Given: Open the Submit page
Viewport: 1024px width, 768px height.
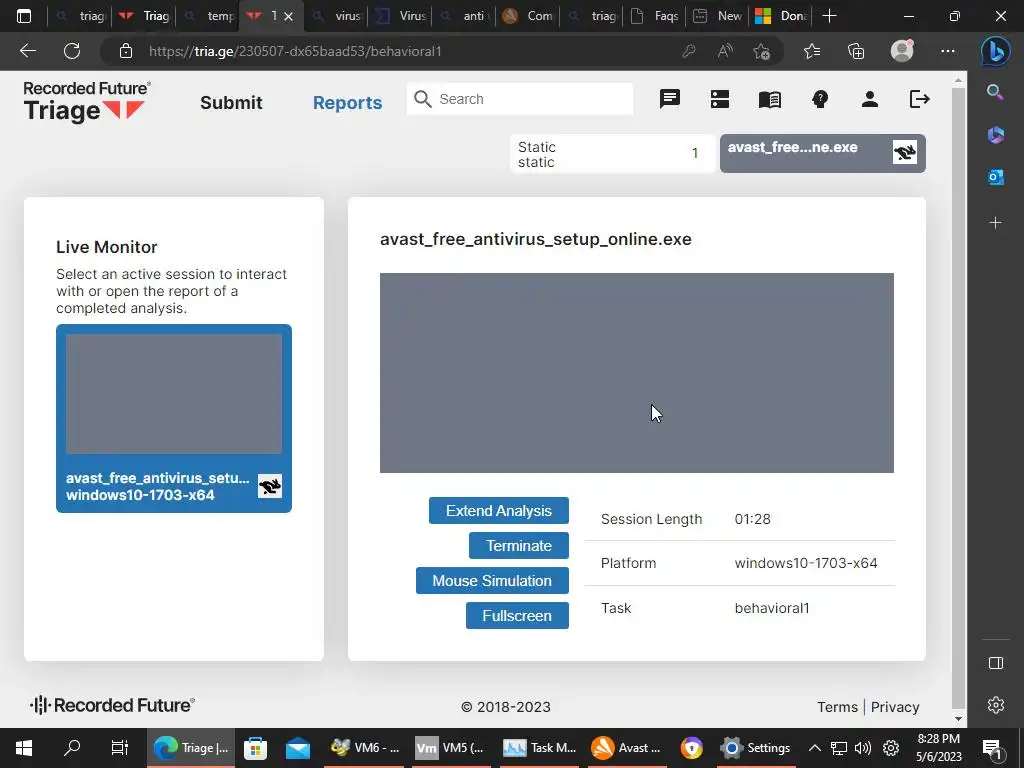Looking at the screenshot, I should pos(231,103).
